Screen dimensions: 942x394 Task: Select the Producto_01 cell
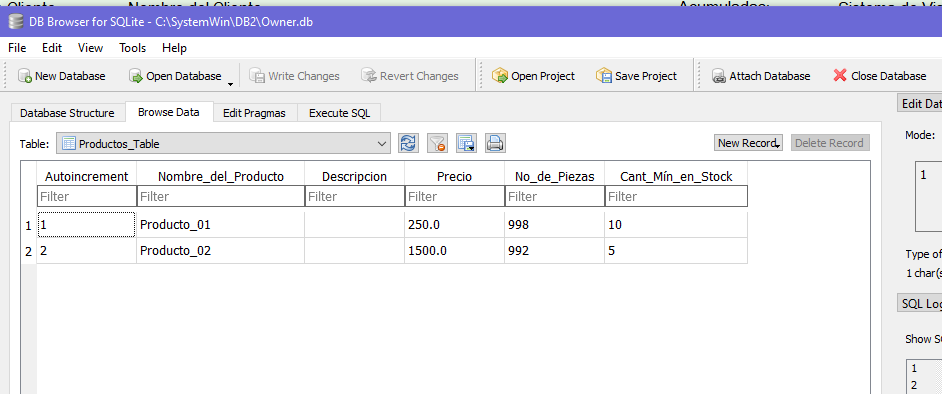point(220,225)
